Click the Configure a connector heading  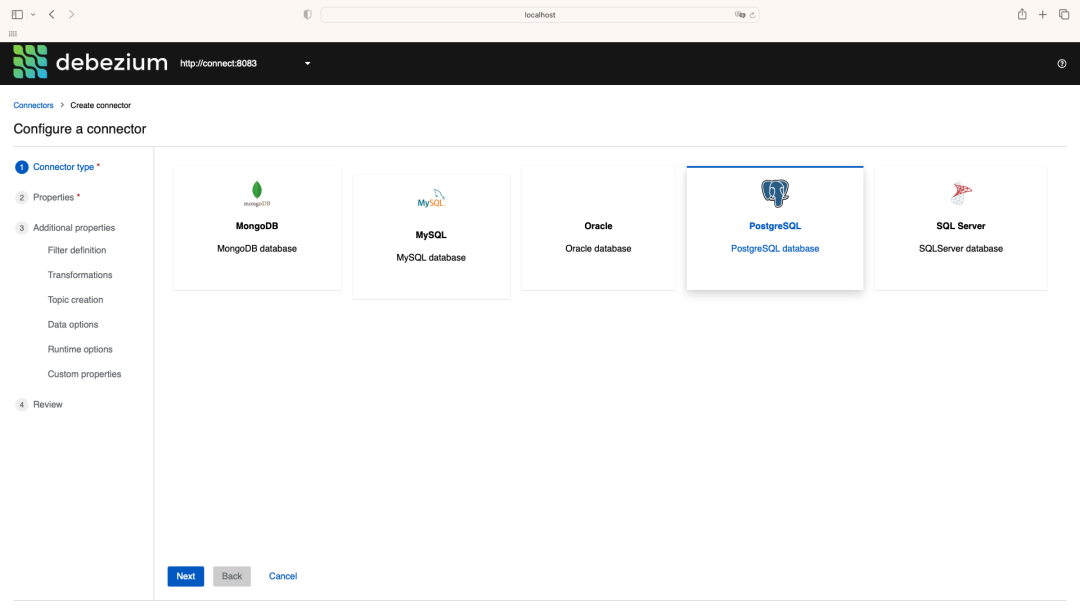80,129
